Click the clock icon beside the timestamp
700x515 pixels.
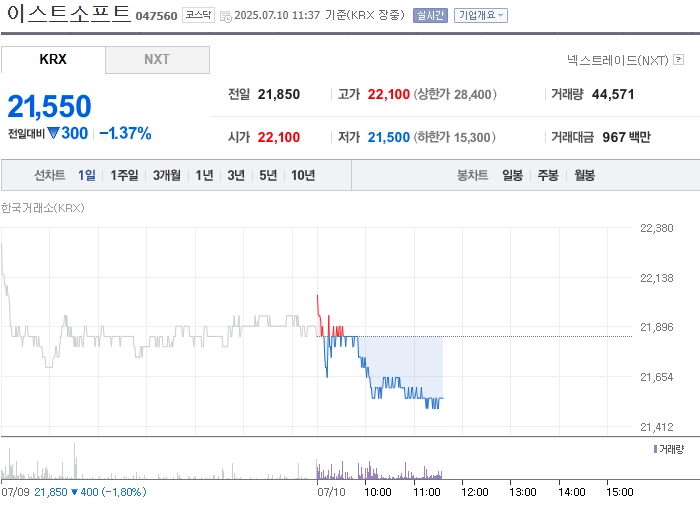[x=226, y=17]
